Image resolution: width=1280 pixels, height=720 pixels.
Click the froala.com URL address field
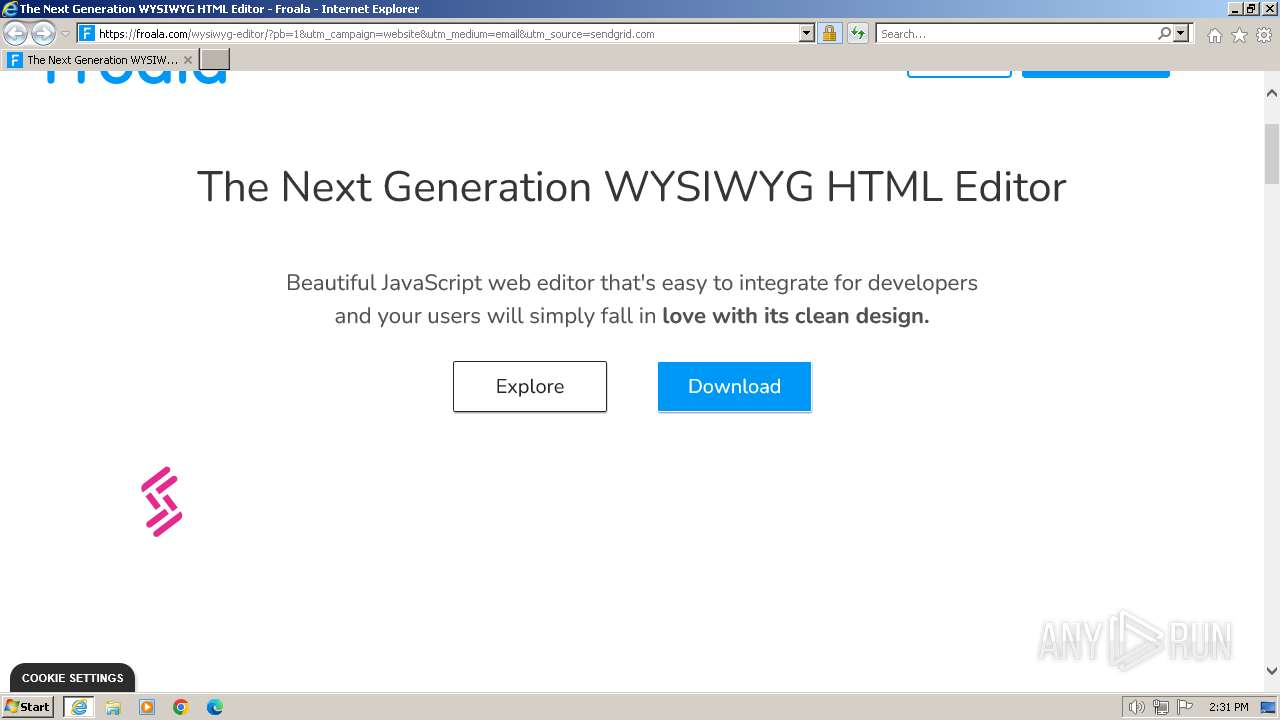pos(445,33)
